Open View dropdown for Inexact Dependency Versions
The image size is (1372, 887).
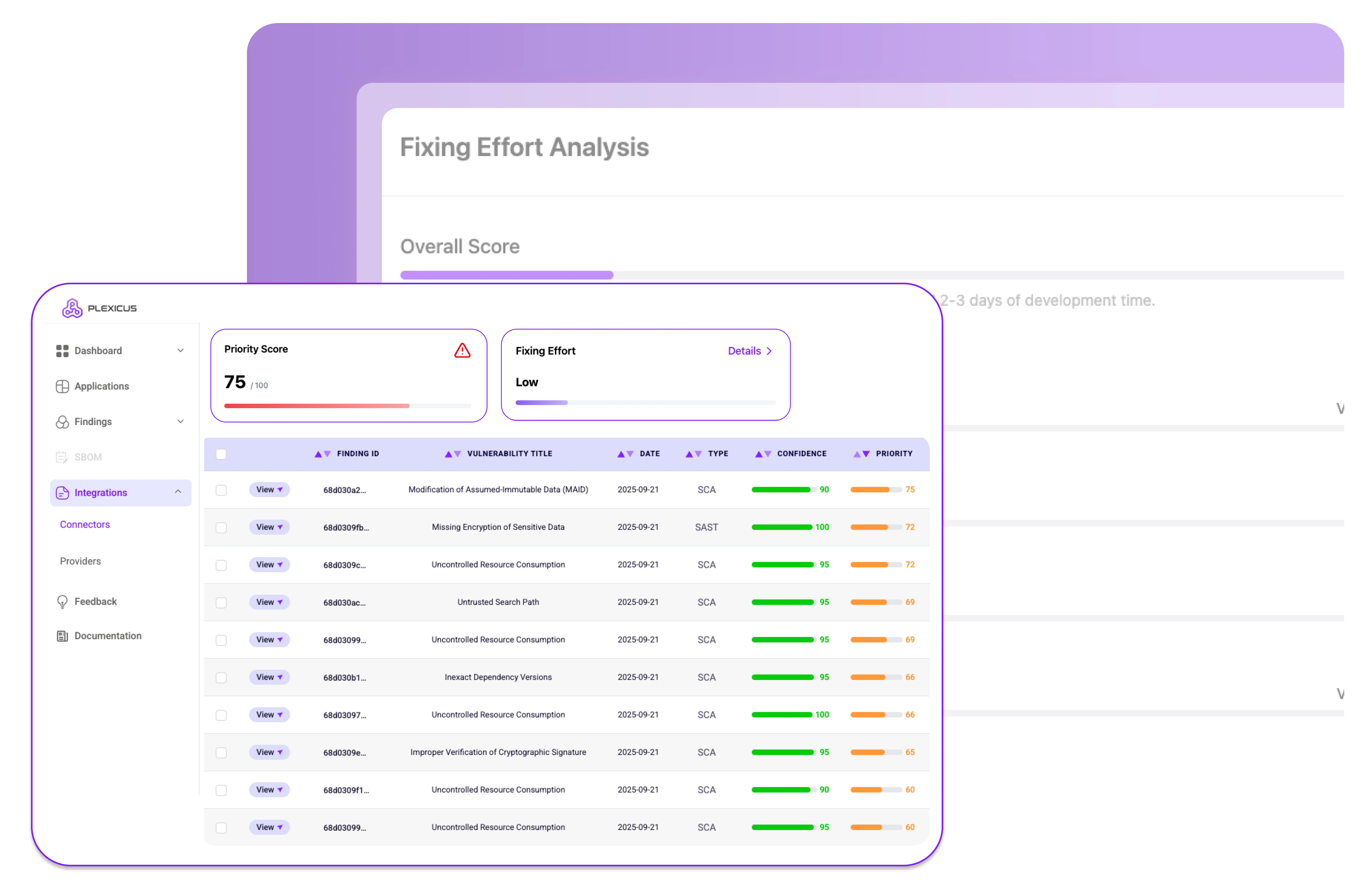pos(269,677)
